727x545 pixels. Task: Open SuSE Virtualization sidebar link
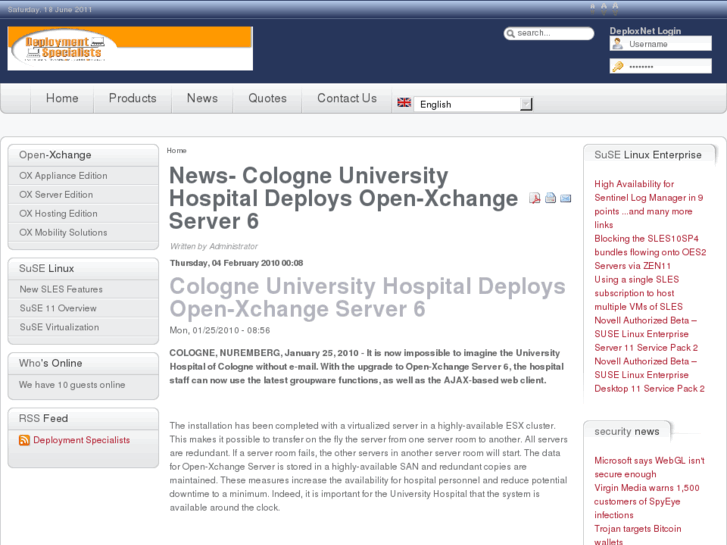tap(59, 327)
